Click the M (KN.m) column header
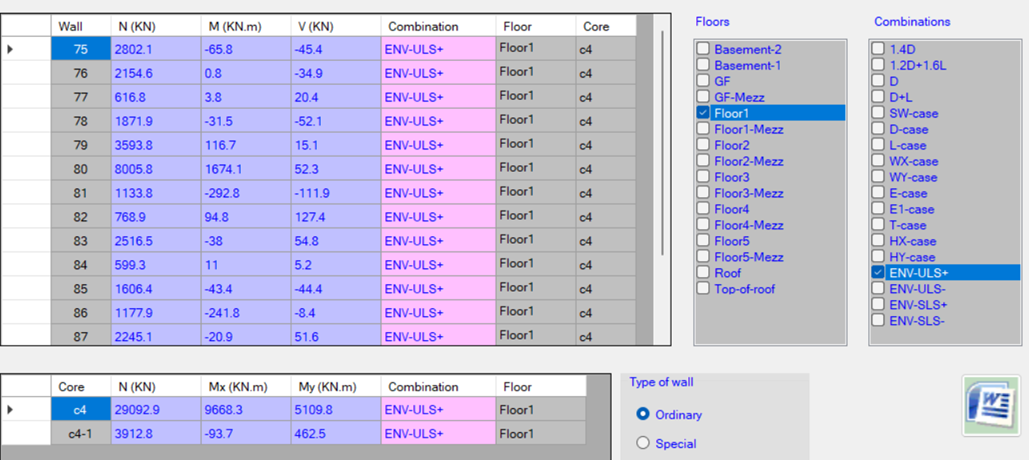The height and width of the screenshot is (460, 1029). click(x=246, y=26)
